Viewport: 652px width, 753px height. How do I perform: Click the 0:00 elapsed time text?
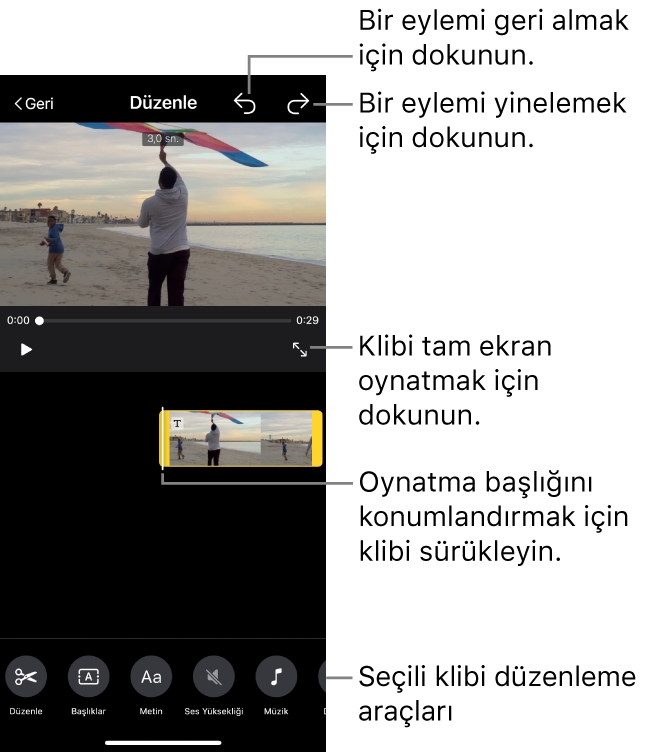pos(18,320)
